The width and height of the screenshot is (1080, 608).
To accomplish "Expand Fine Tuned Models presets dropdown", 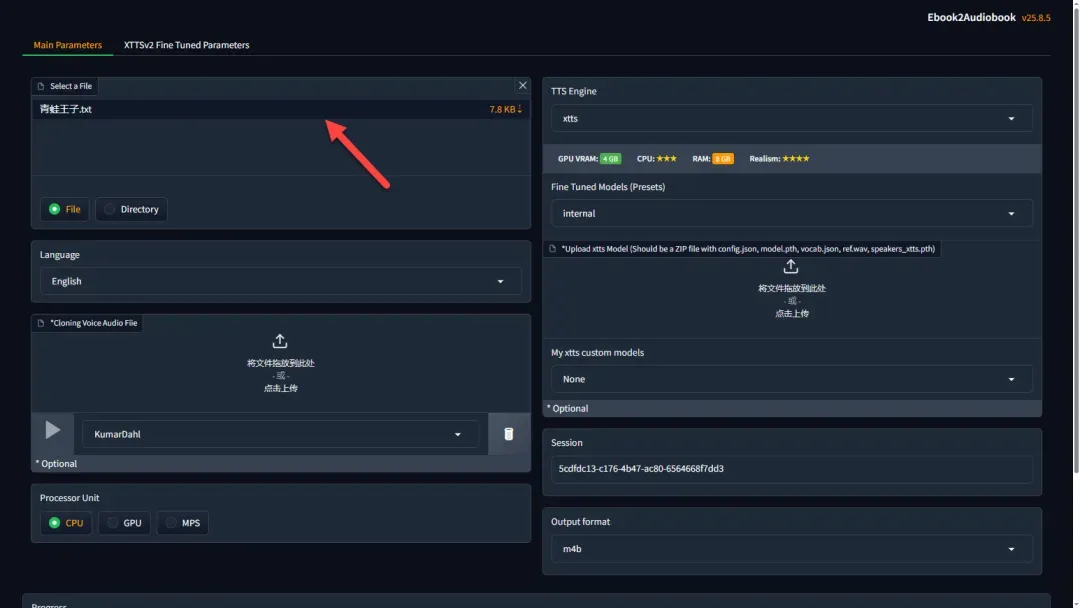I will (791, 213).
